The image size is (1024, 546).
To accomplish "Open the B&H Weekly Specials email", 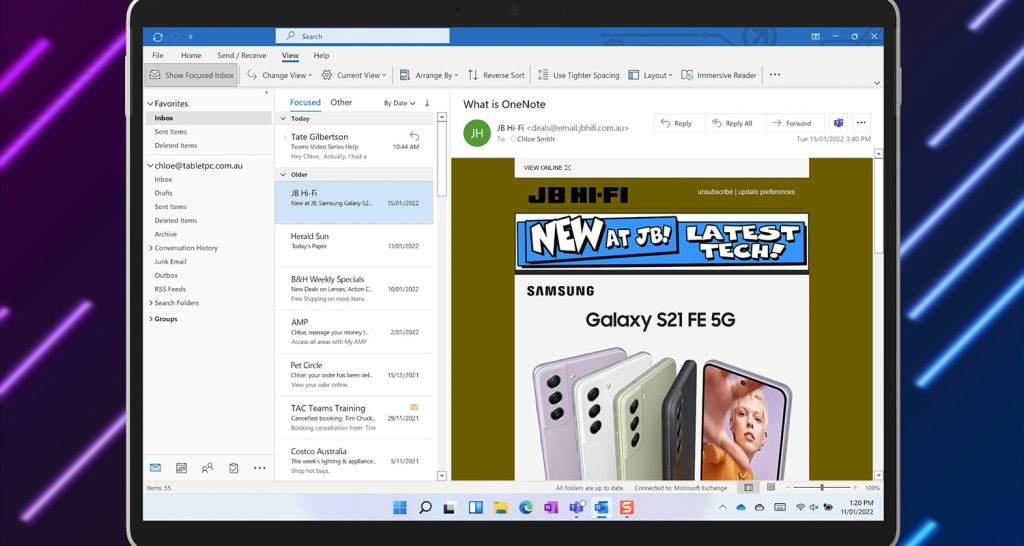I will 354,289.
